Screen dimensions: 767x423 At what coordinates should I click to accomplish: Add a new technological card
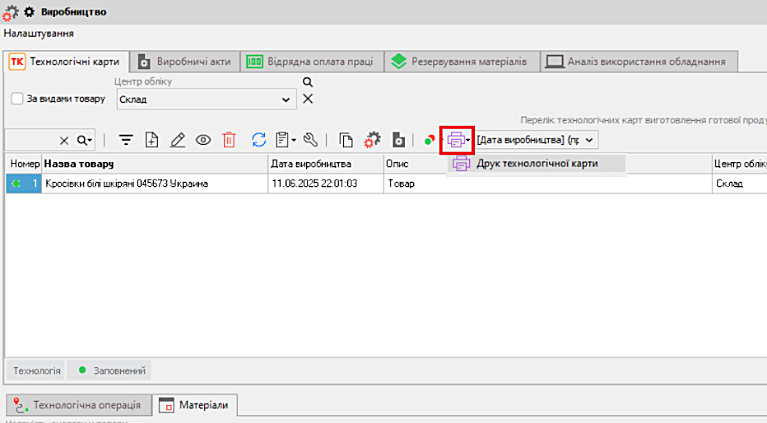pyautogui.click(x=152, y=141)
